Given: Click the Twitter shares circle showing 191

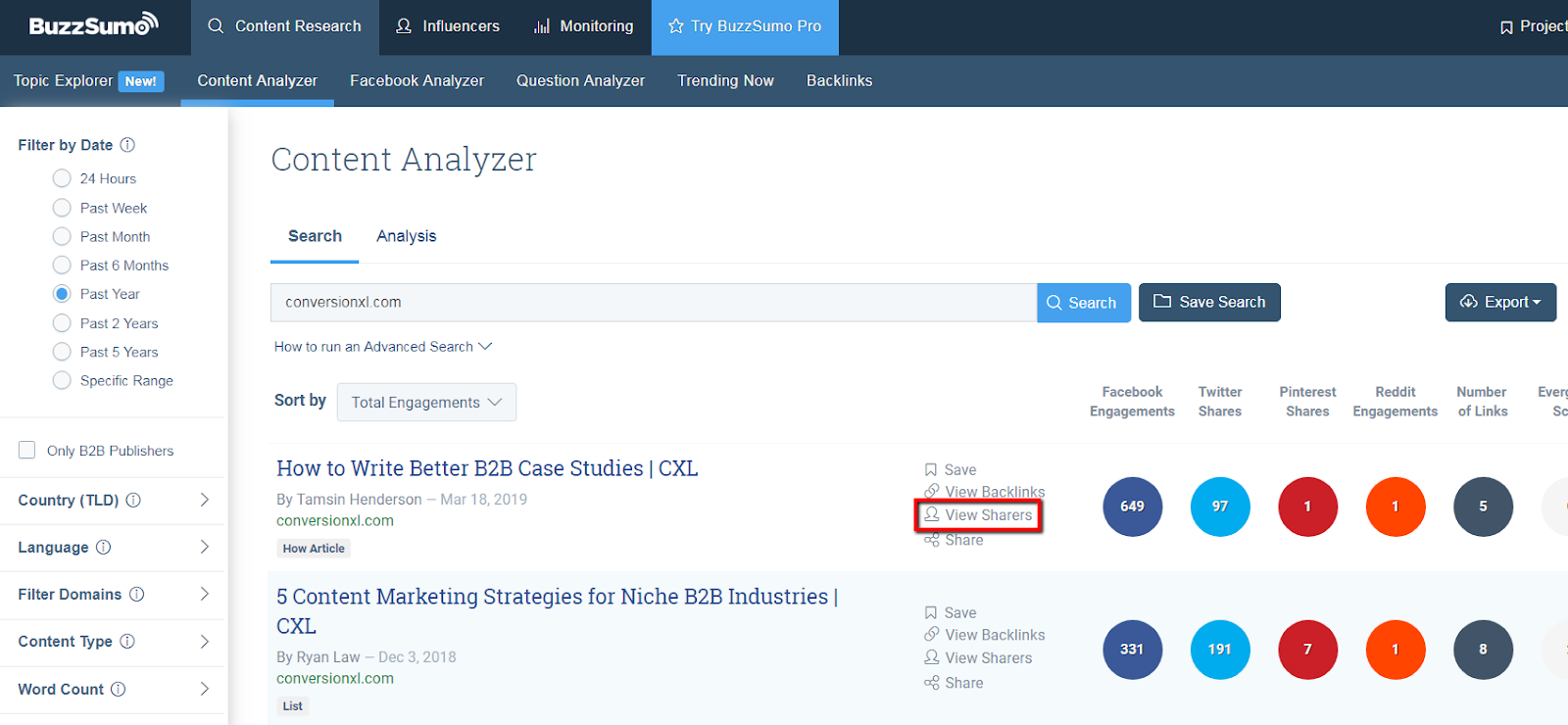Looking at the screenshot, I should (x=1220, y=650).
